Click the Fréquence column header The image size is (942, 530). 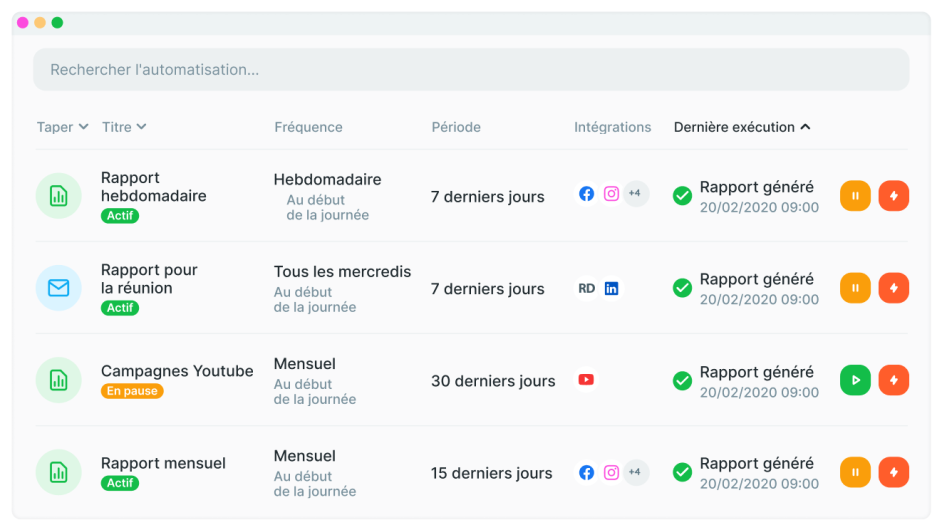308,127
